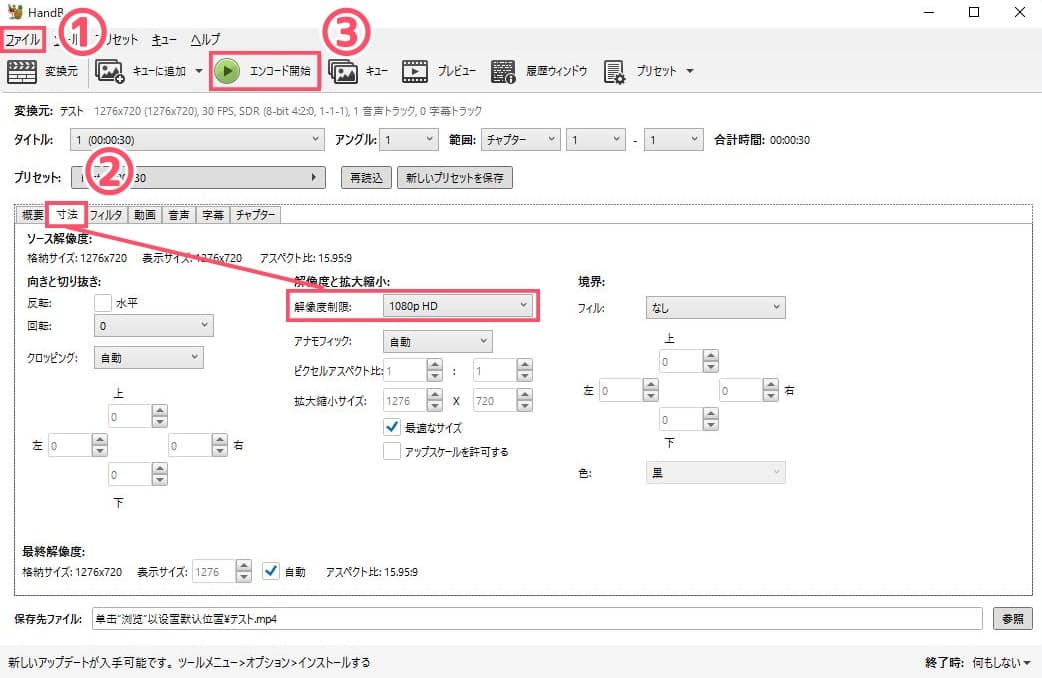The width and height of the screenshot is (1042, 678).
Task: Toggle the 水平 horizontal flip checkbox
Action: [102, 303]
